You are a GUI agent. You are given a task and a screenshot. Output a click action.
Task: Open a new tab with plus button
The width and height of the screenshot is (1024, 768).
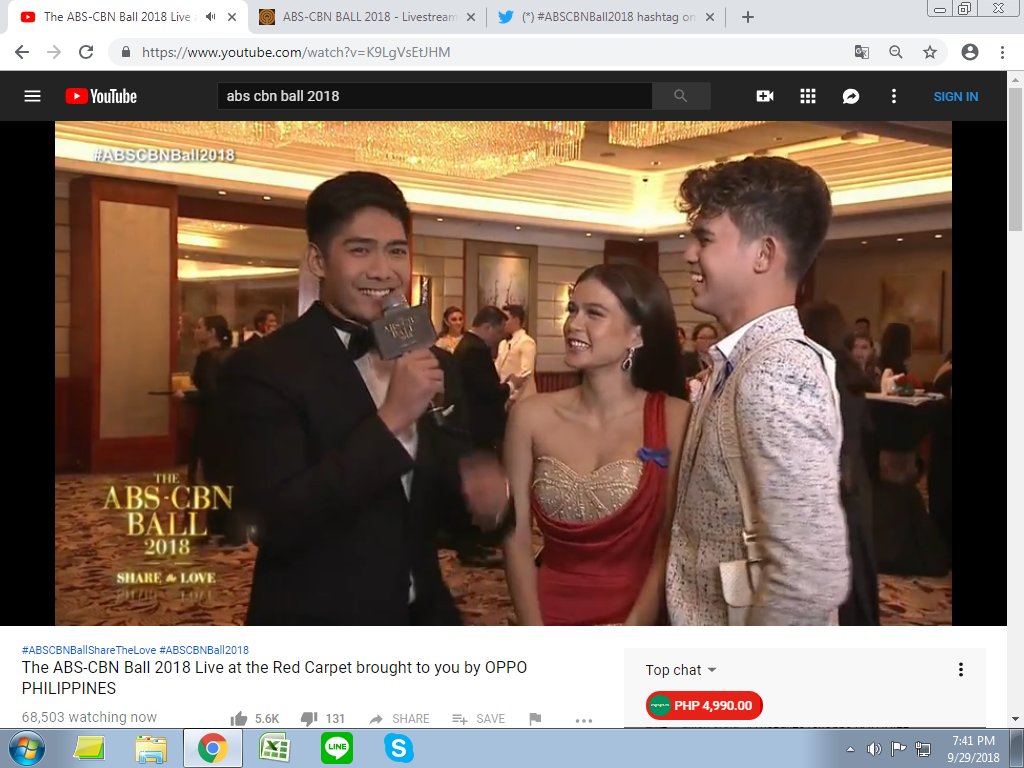[x=748, y=18]
